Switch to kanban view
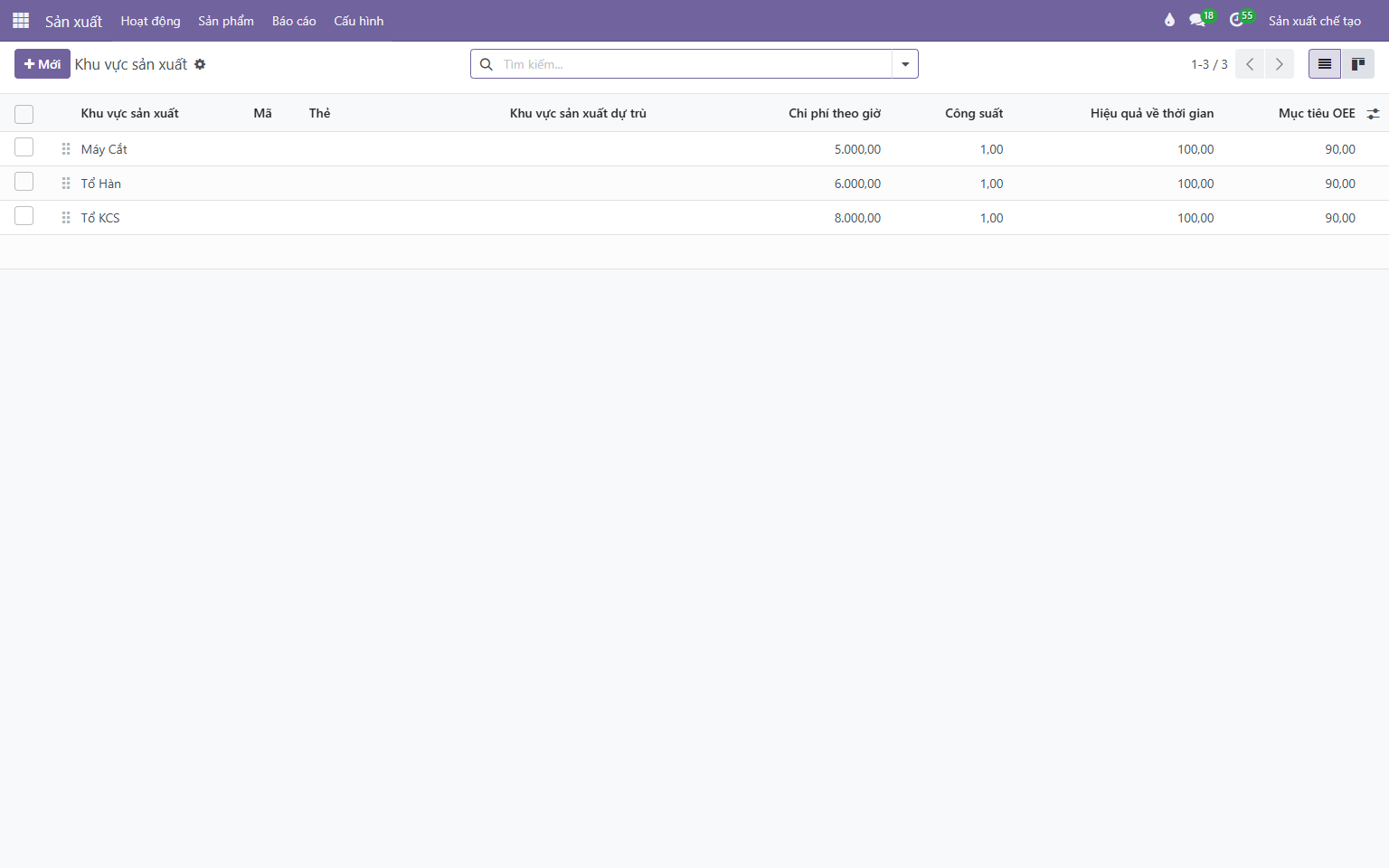 point(1357,64)
